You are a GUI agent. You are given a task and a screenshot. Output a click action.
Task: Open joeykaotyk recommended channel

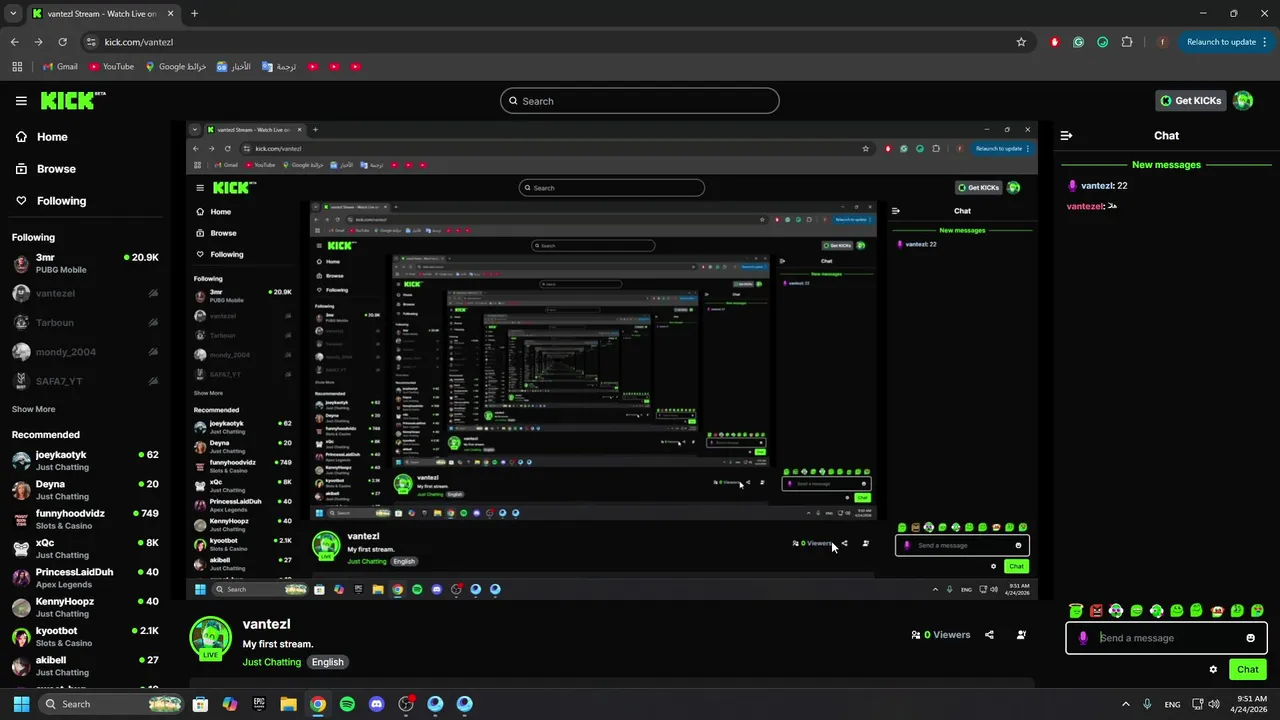point(85,461)
